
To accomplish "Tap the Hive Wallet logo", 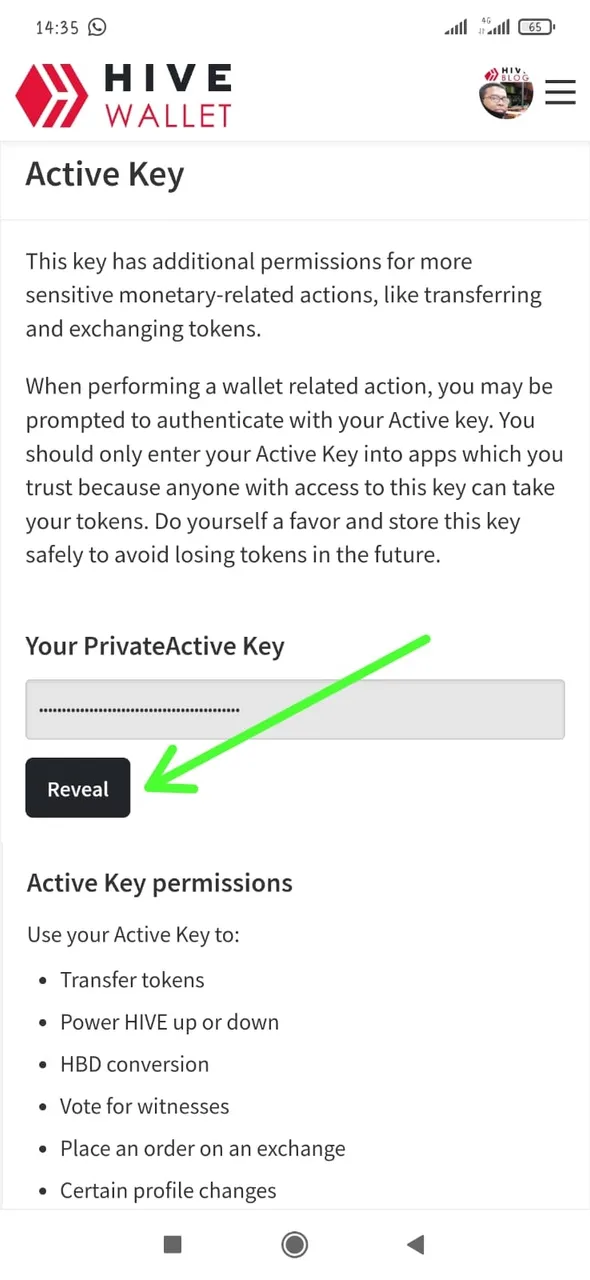I will pos(124,95).
